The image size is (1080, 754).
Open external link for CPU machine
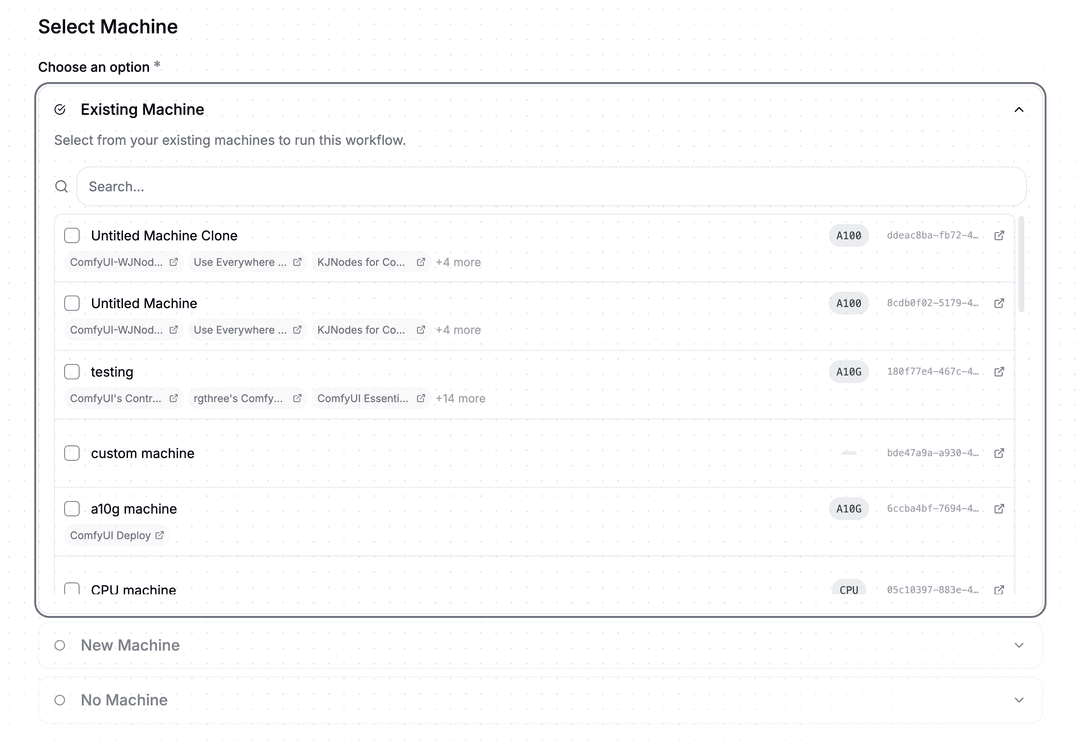click(x=999, y=589)
